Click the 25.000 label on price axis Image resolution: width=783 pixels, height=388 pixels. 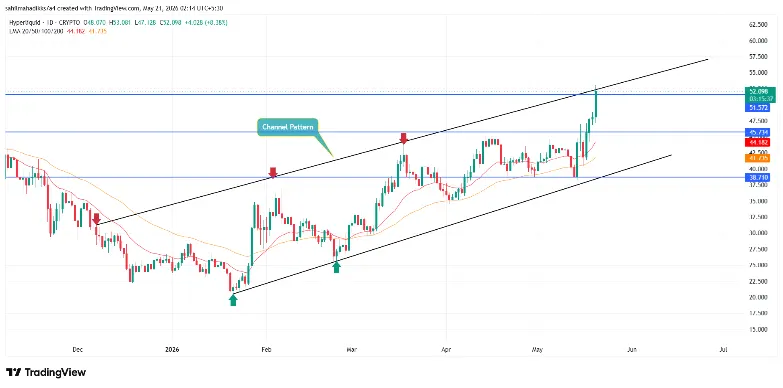tap(759, 265)
